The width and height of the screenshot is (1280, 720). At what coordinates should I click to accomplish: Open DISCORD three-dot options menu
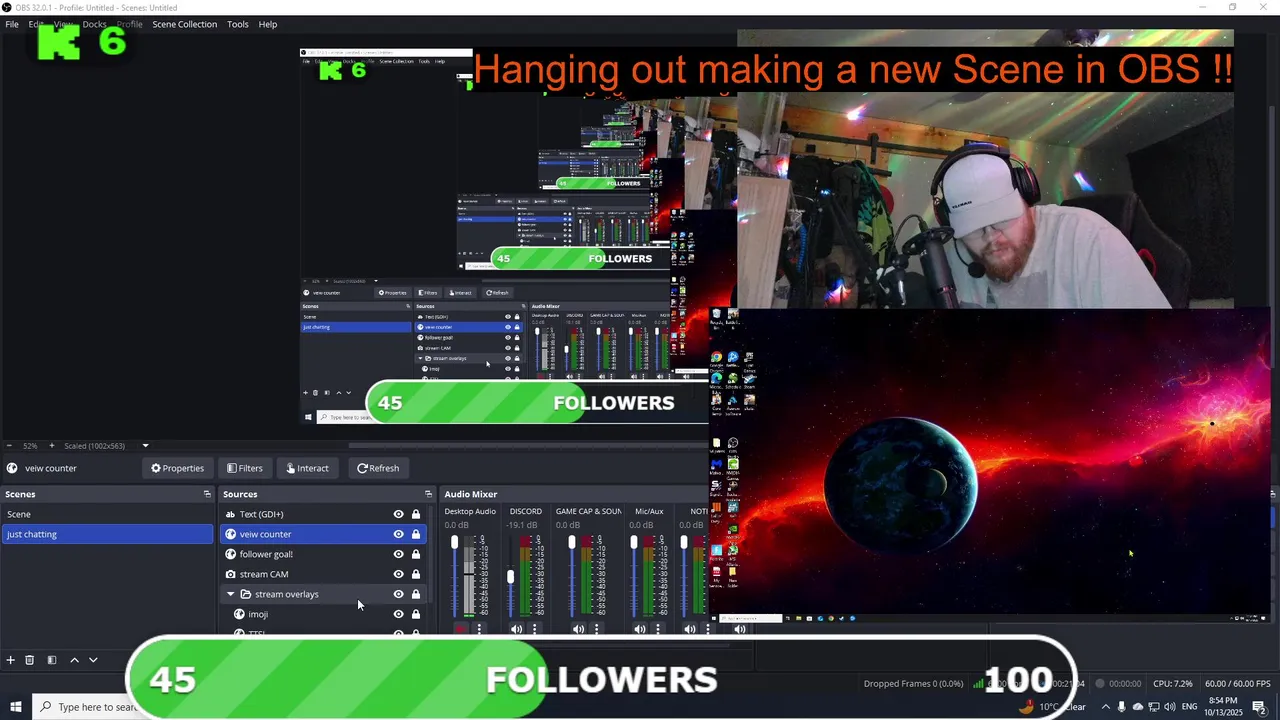pyautogui.click(x=534, y=629)
